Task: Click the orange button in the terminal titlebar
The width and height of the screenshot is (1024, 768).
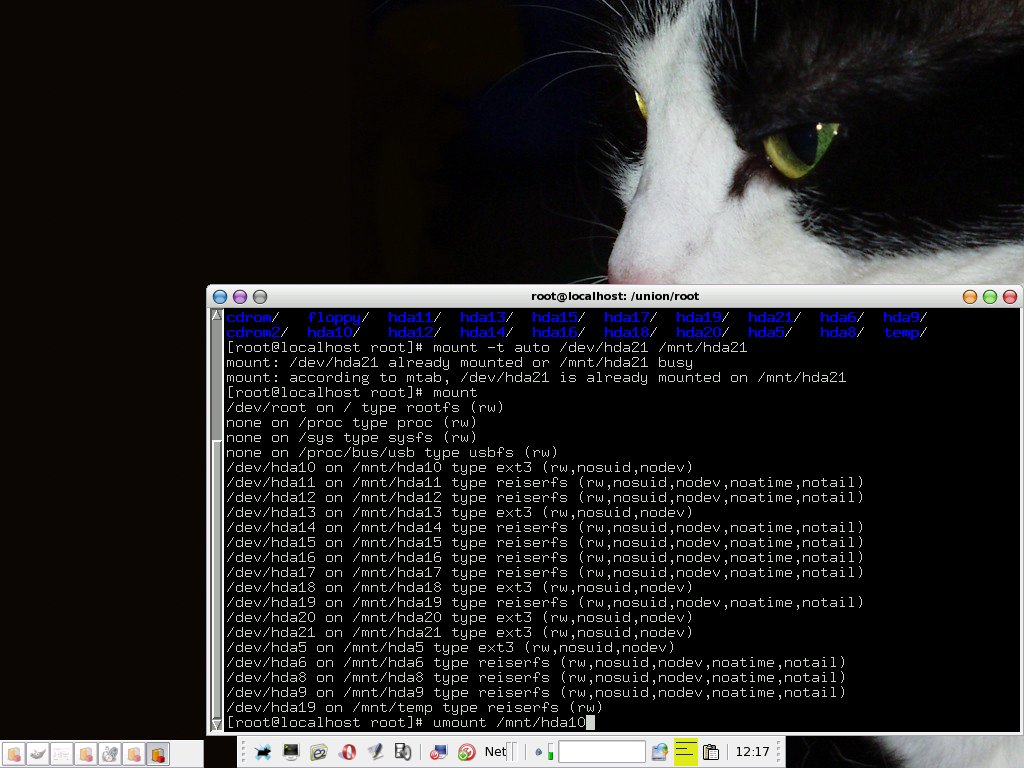Action: (970, 296)
